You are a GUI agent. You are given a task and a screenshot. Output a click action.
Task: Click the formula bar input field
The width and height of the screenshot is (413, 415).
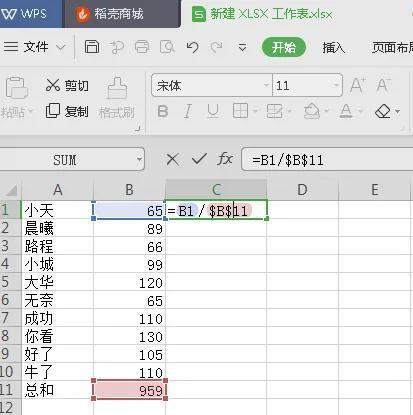tap(327, 160)
